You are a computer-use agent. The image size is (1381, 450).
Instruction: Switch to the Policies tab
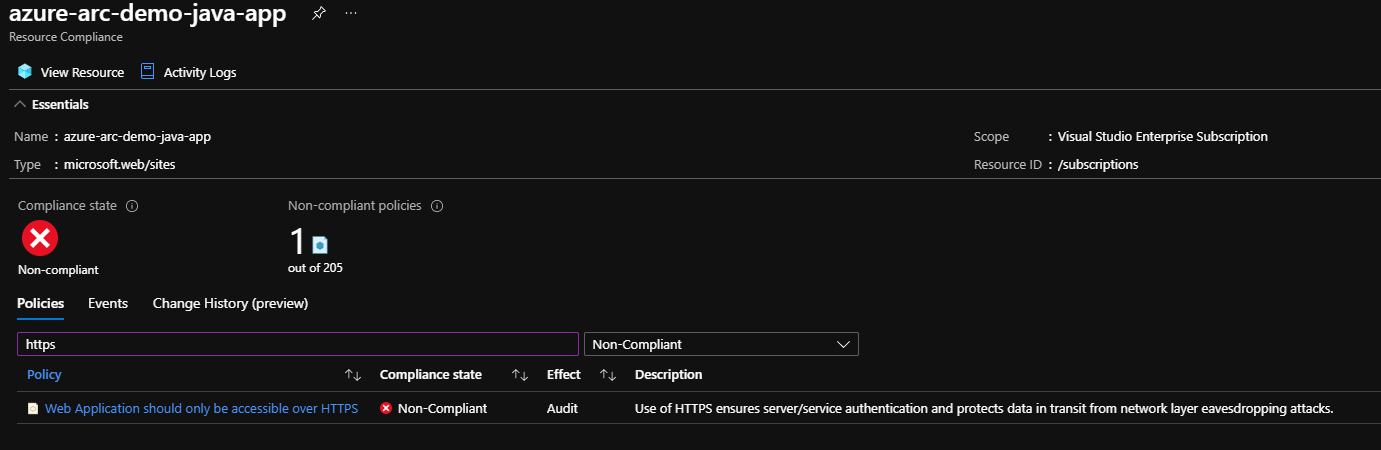[x=40, y=303]
